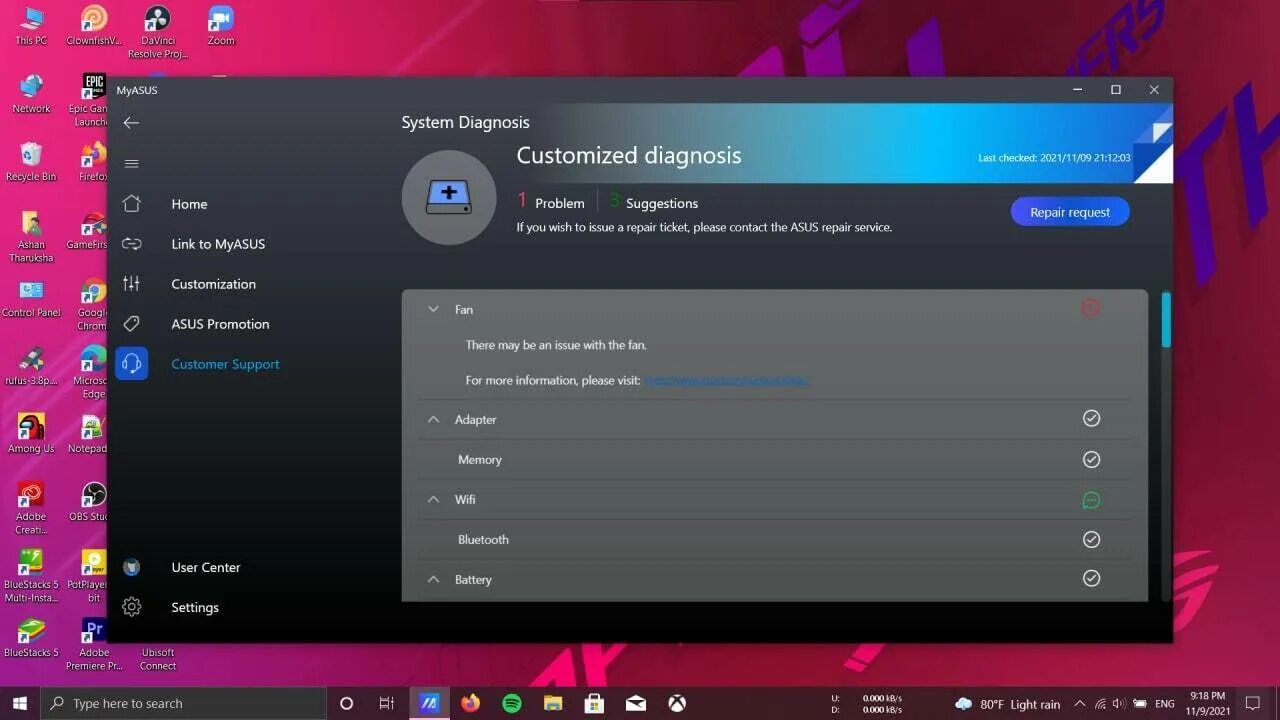The height and width of the screenshot is (720, 1280).
Task: Collapse the Fan diagnosis row
Action: click(433, 309)
